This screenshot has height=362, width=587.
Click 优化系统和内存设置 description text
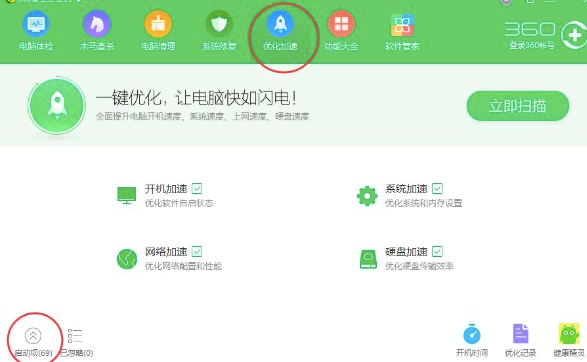point(423,203)
